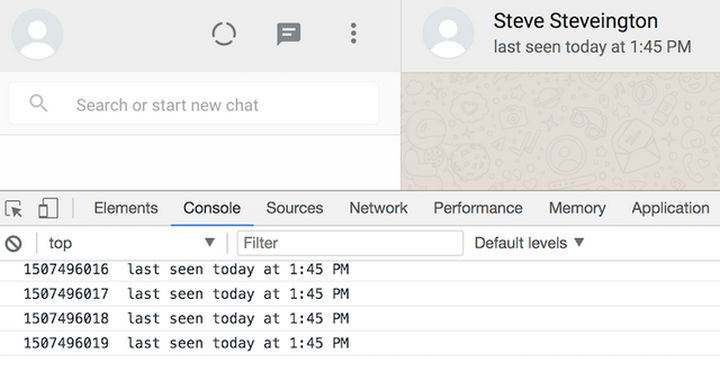
Task: Activate the inspect element picker icon
Action: tap(14, 209)
